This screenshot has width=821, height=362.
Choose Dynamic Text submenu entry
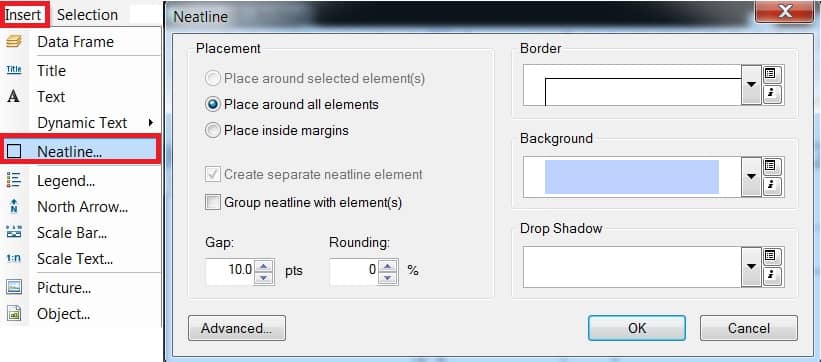point(81,123)
